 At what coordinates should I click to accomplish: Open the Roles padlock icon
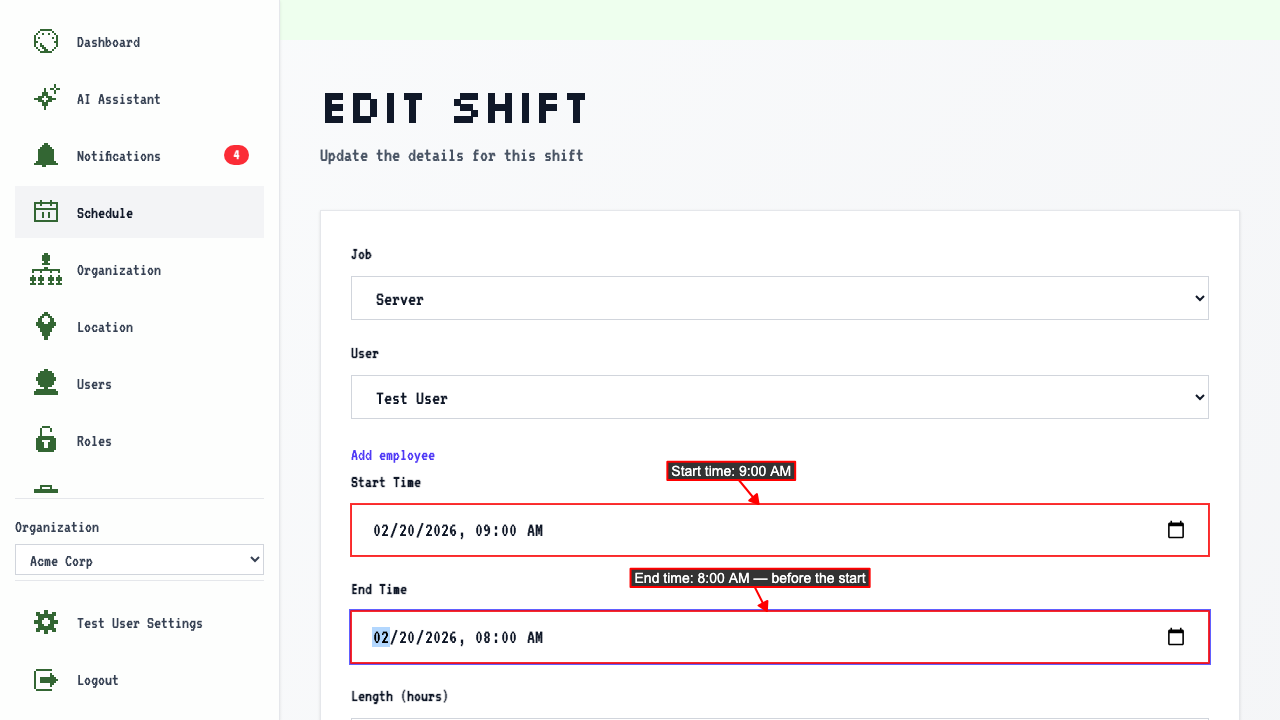(x=46, y=440)
